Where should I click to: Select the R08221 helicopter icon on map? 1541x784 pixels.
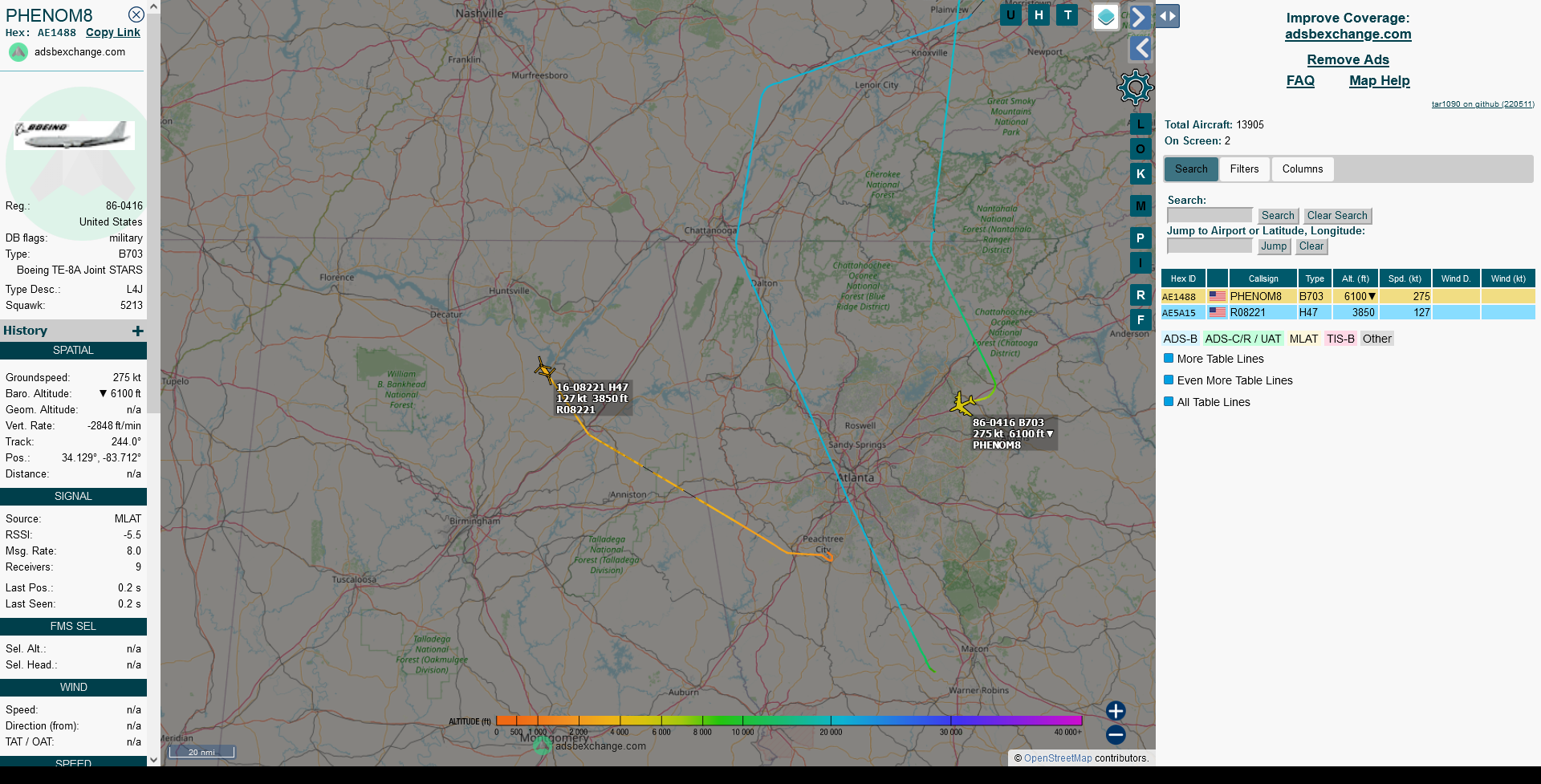point(545,371)
